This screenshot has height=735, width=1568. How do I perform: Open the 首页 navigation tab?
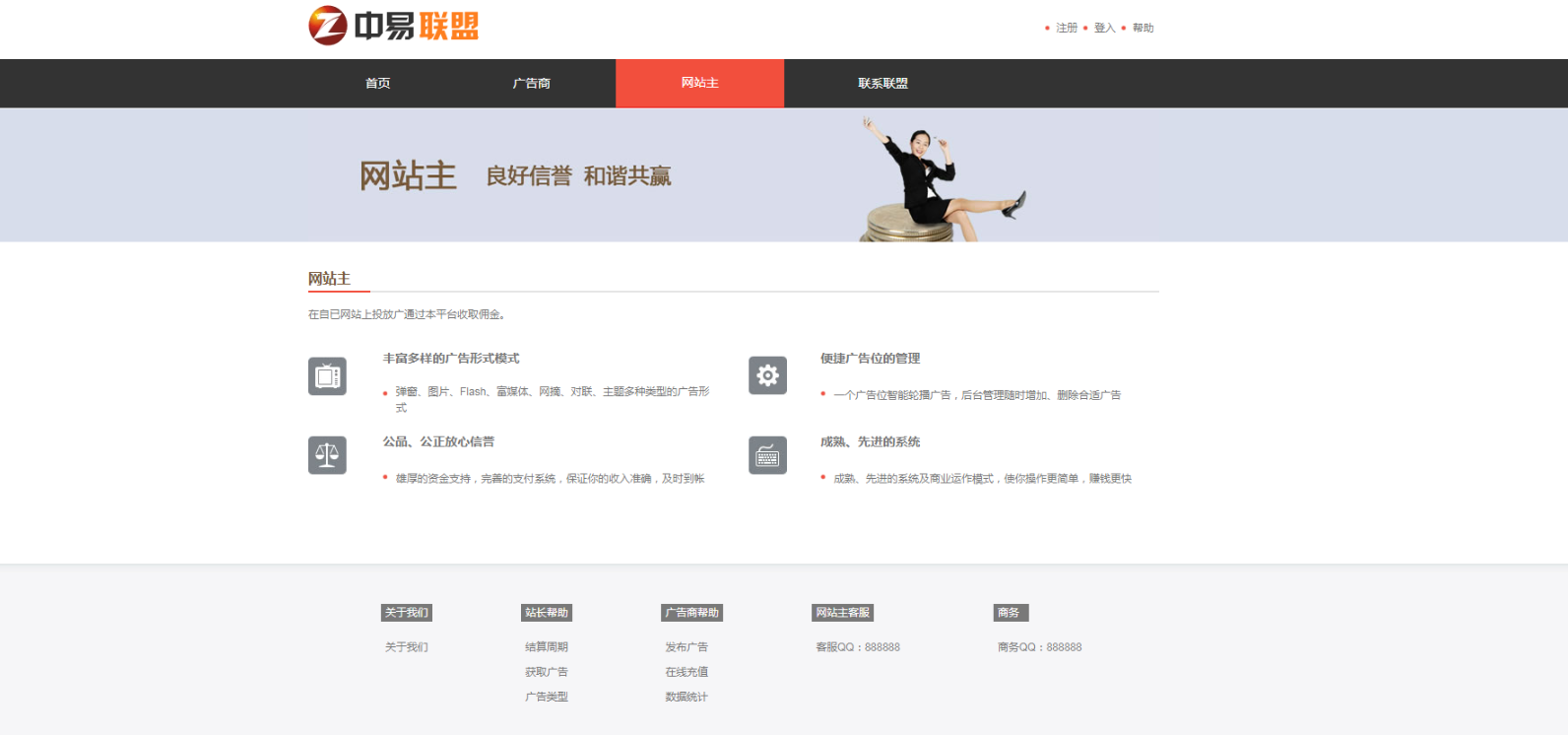click(x=377, y=84)
